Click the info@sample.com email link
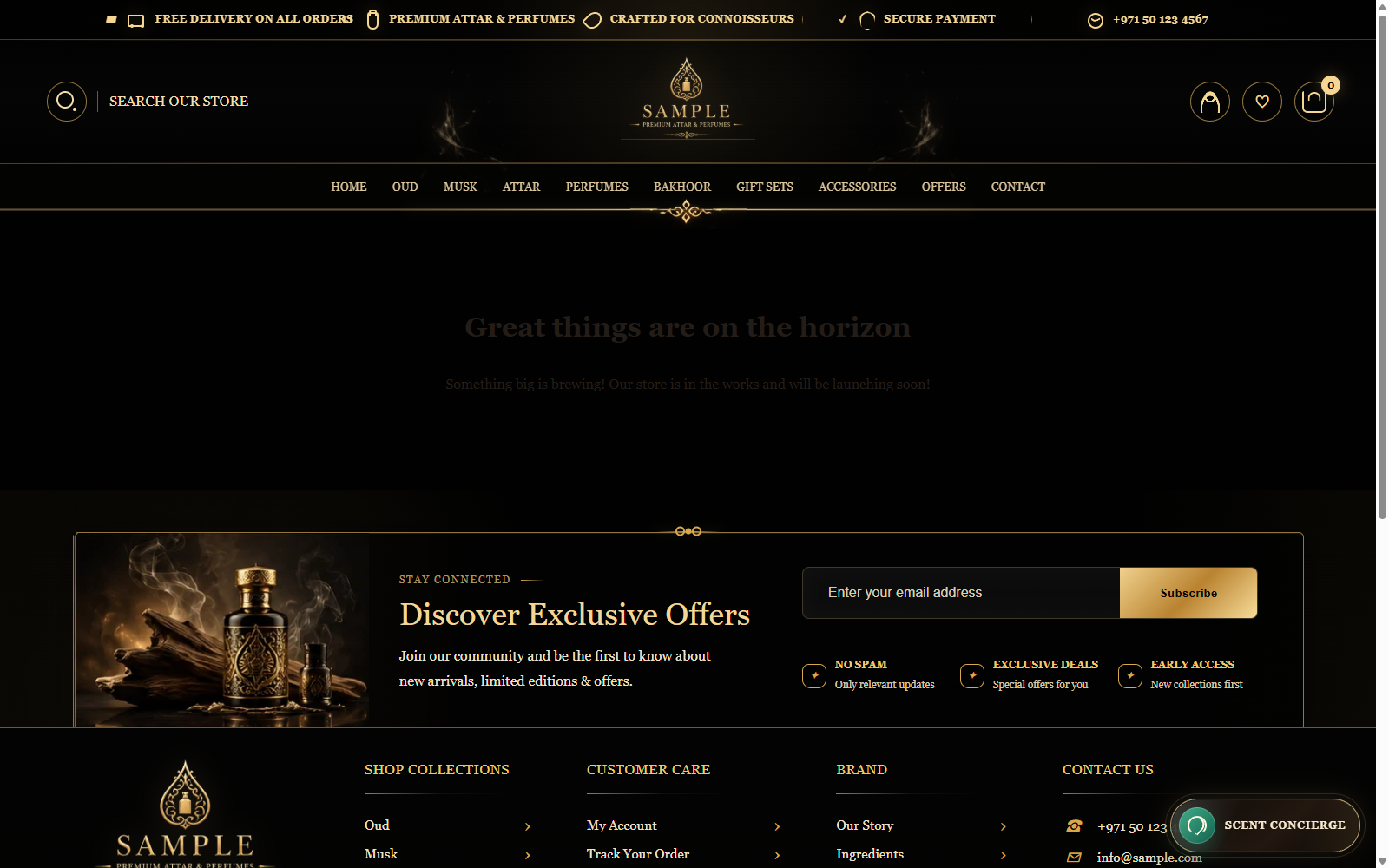The width and height of the screenshot is (1389, 868). click(1149, 858)
